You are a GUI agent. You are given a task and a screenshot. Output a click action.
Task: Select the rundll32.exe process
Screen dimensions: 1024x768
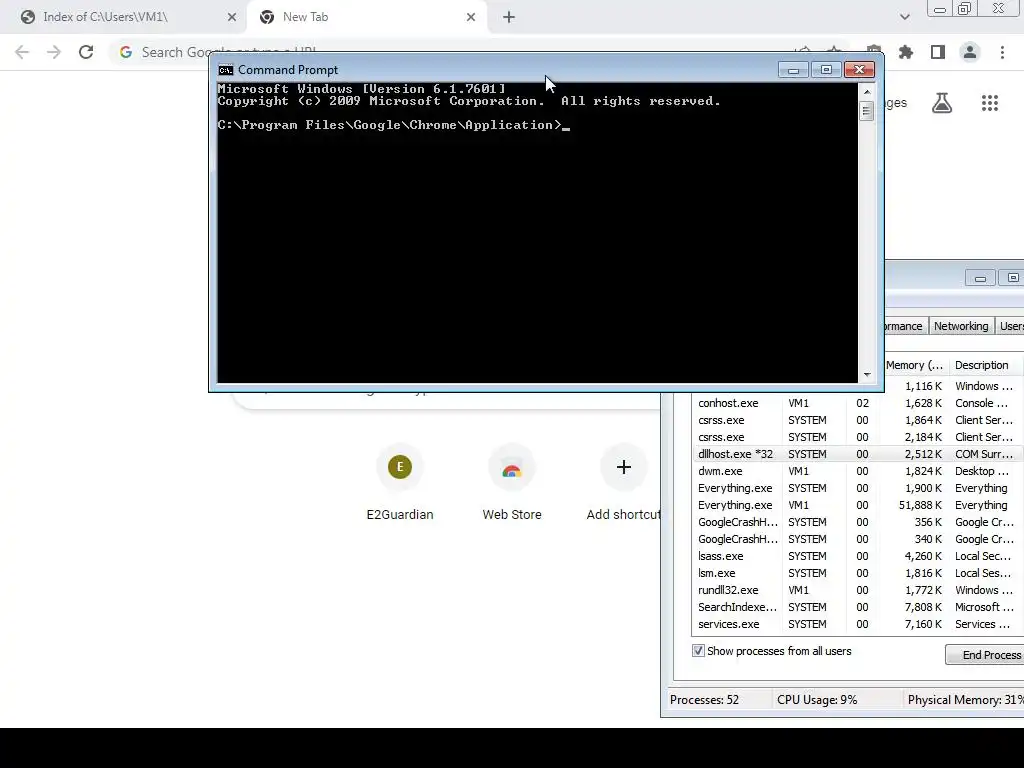point(857,590)
